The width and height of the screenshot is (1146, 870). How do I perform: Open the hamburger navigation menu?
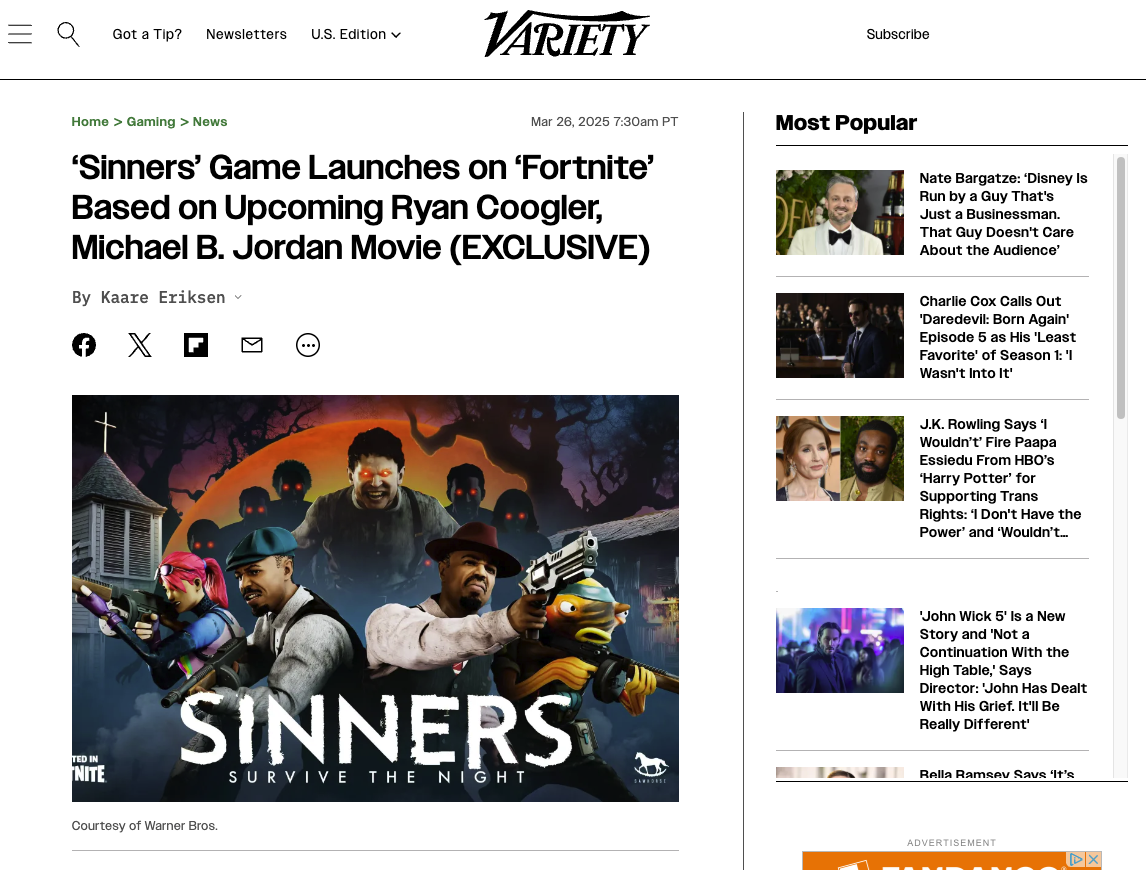click(x=20, y=34)
